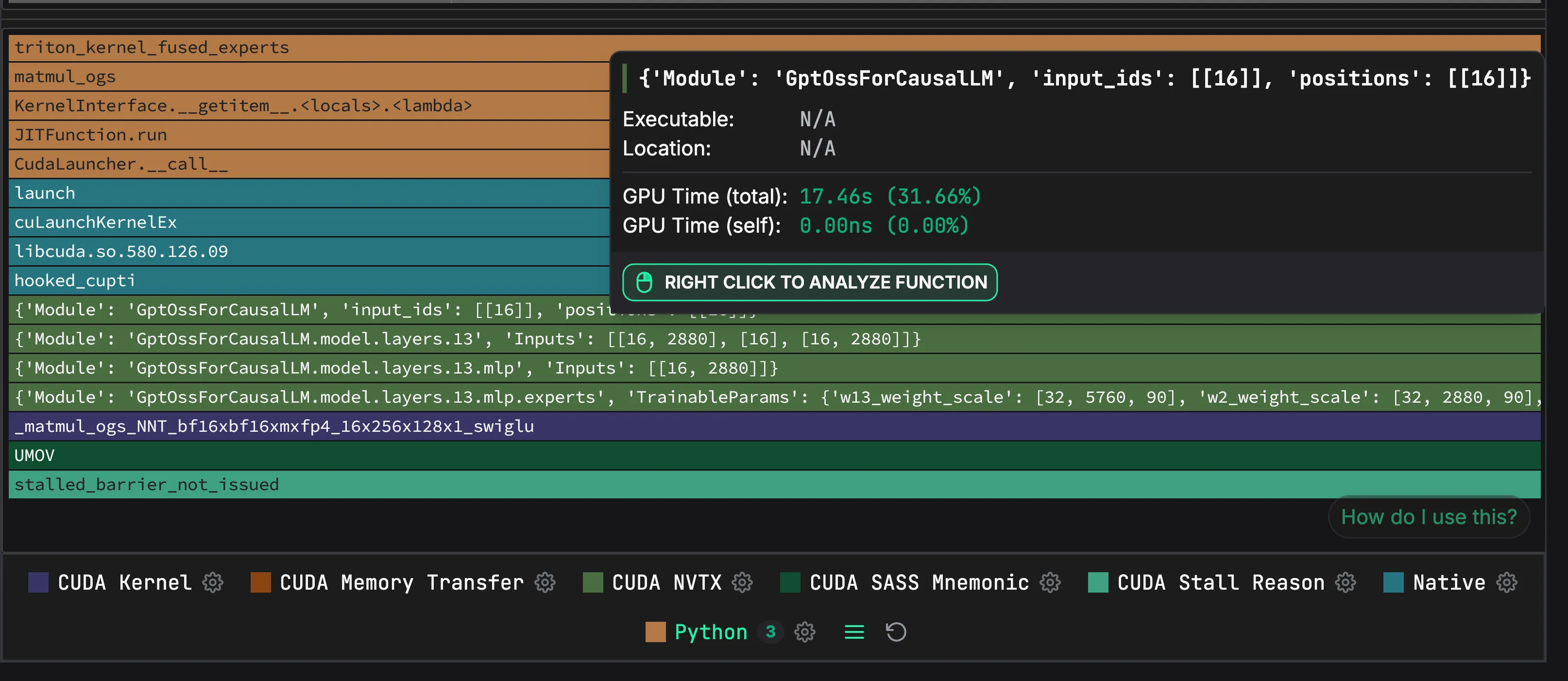Viewport: 1568px width, 681px height.
Task: Toggle the CUDA SASS Mnemonic legend label
Action: [x=919, y=582]
